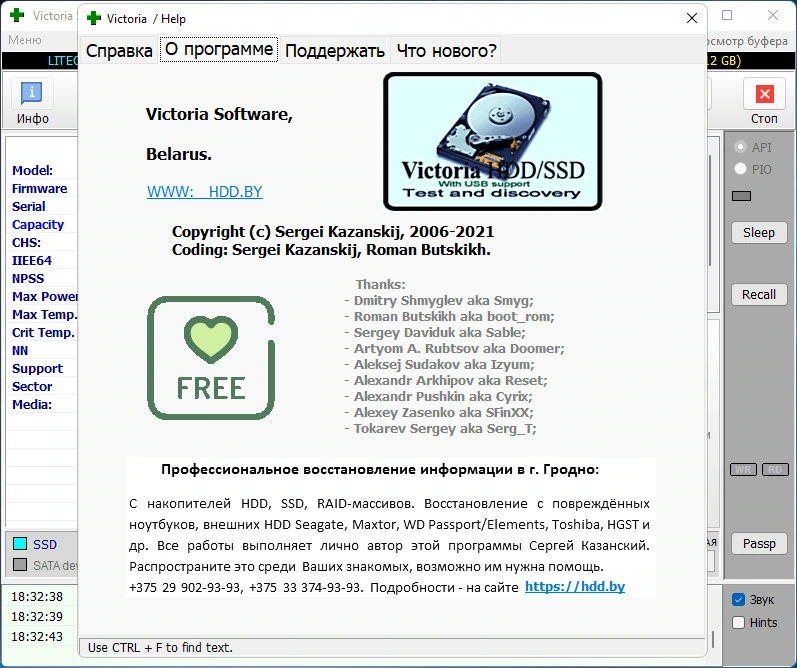The height and width of the screenshot is (668, 797).
Task: Click the WR indicator button
Action: click(x=743, y=469)
